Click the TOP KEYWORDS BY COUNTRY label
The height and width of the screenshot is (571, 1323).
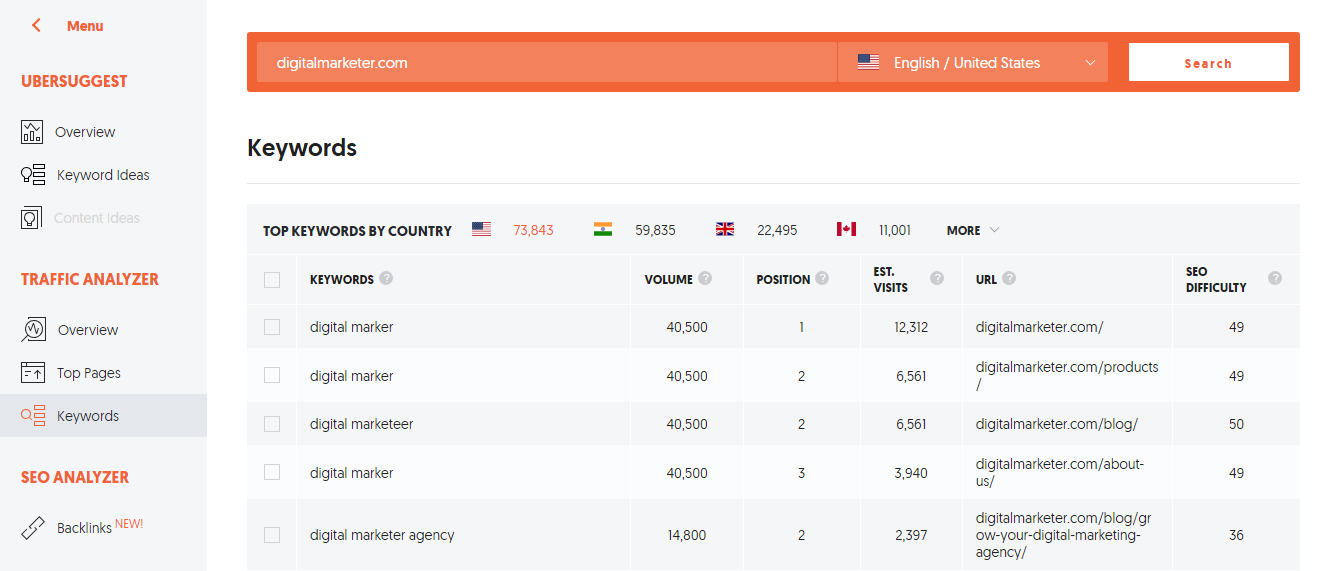tap(357, 230)
